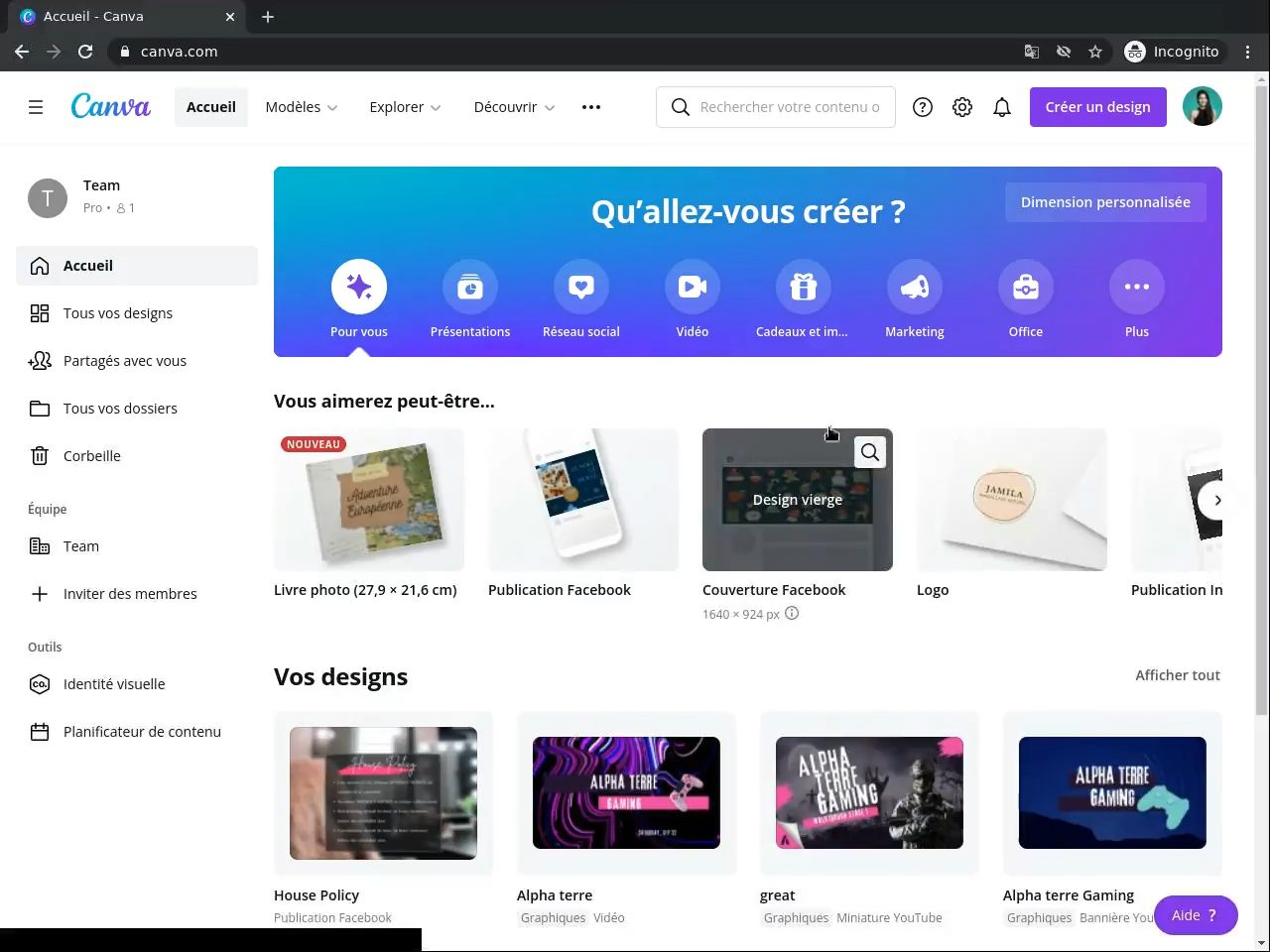Select the Office briefcase icon
The height and width of the screenshot is (952, 1270).
tap(1026, 287)
